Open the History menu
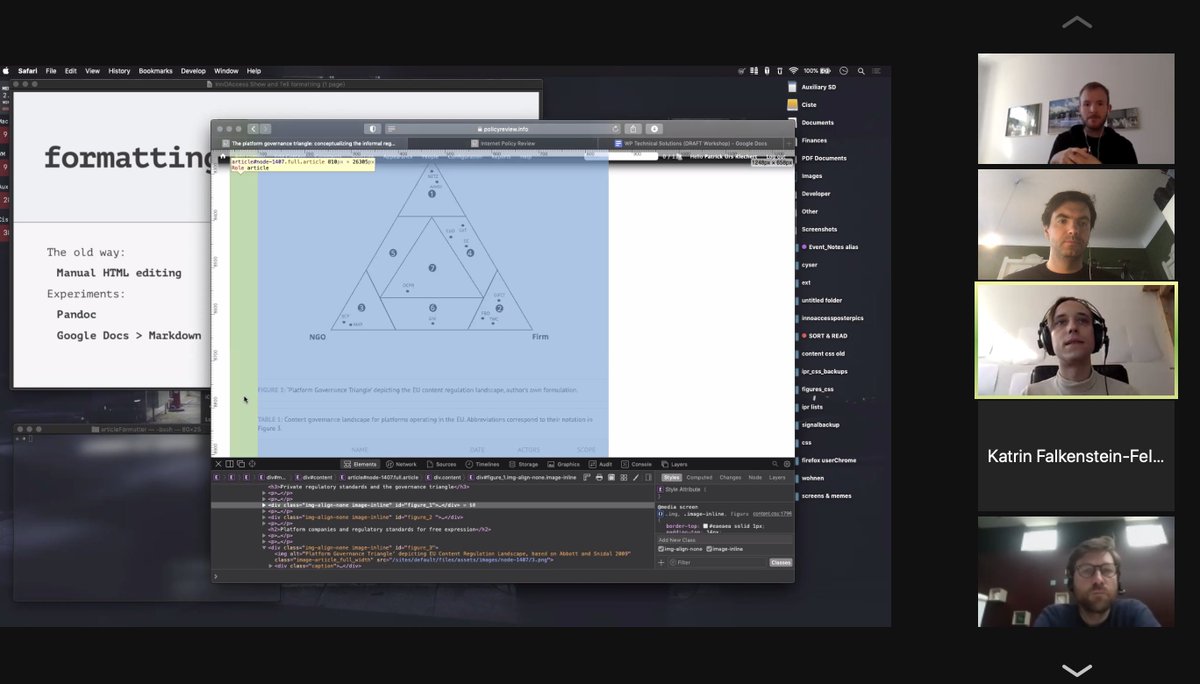 point(119,71)
